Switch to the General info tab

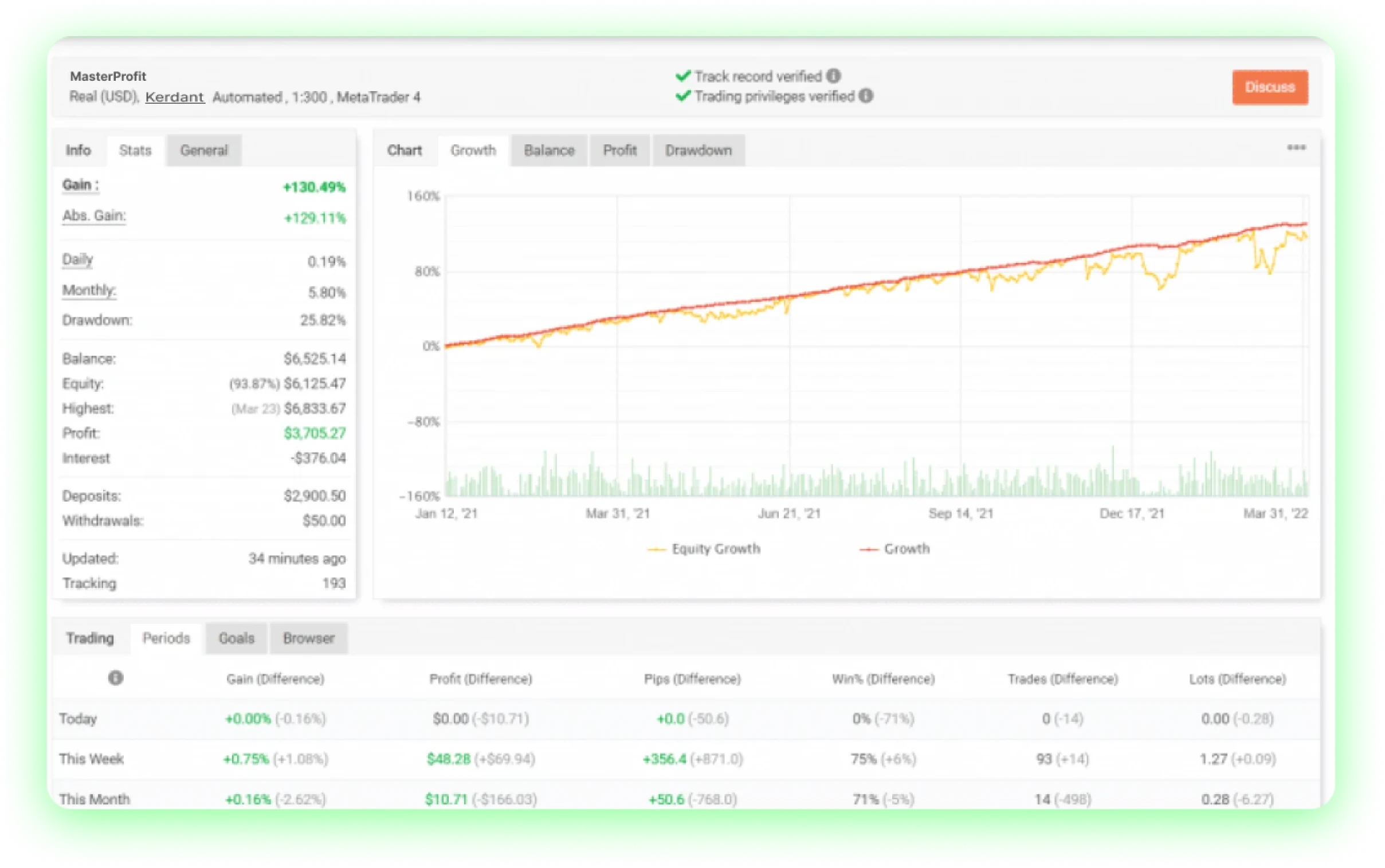point(204,151)
